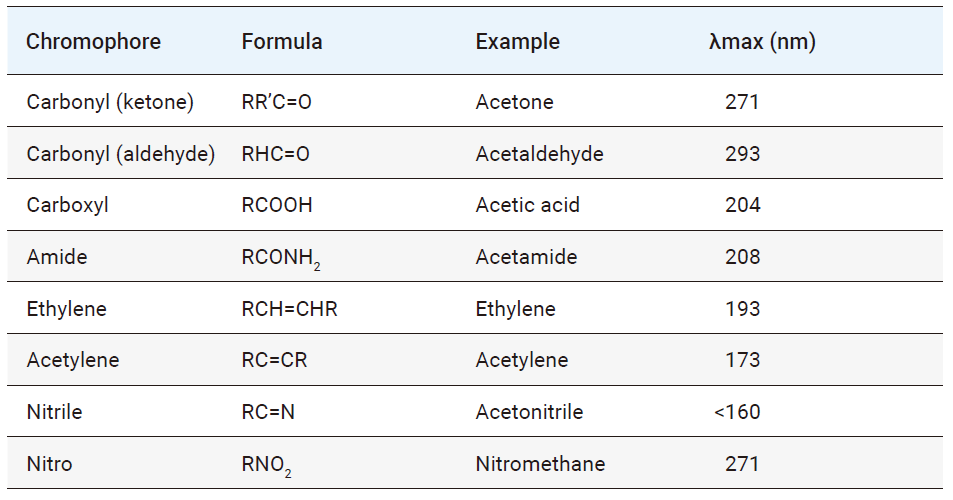Click the Acetaldehyde example cell
The height and width of the screenshot is (500, 953).
tap(539, 154)
